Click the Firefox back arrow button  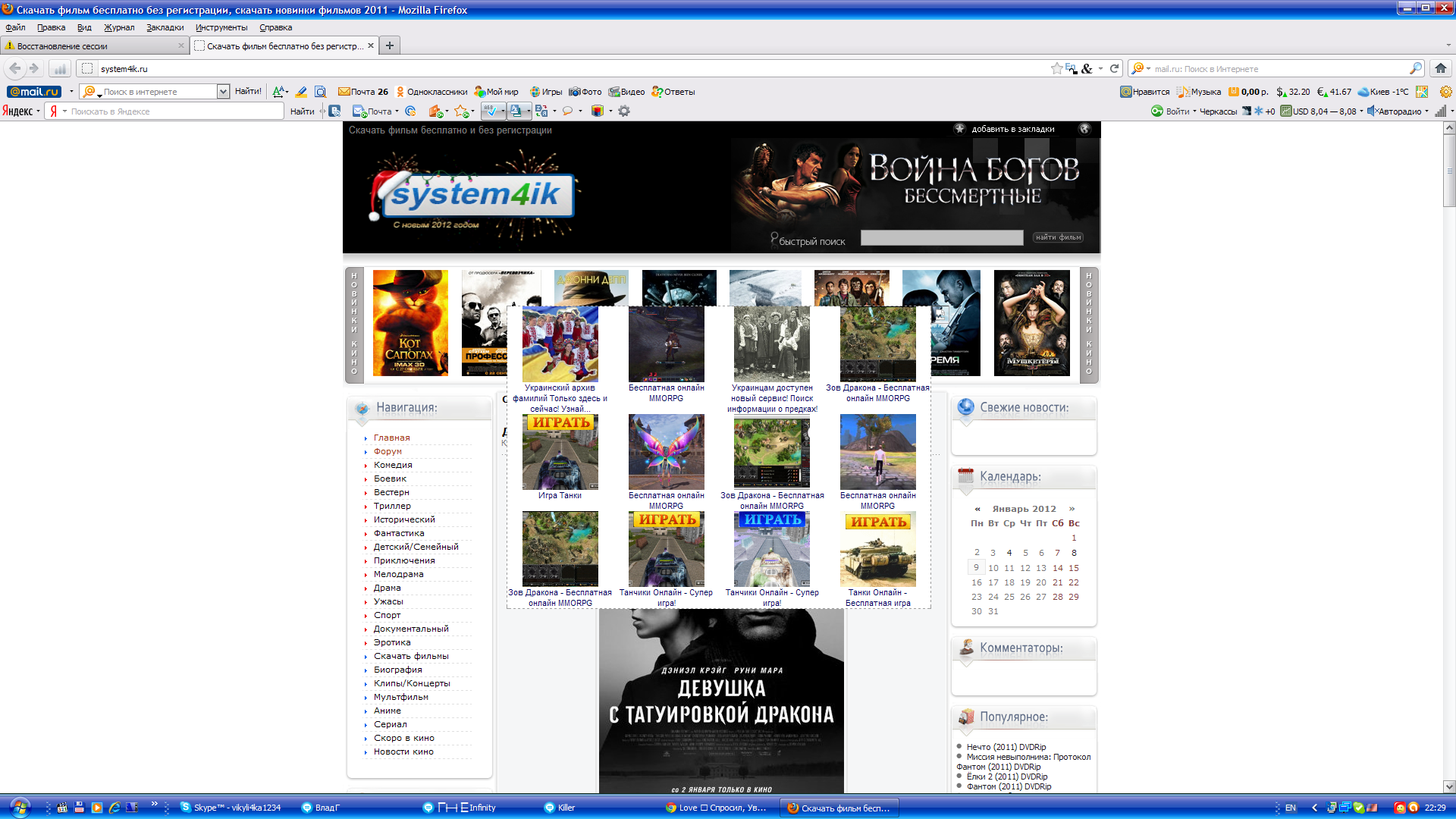(x=15, y=68)
